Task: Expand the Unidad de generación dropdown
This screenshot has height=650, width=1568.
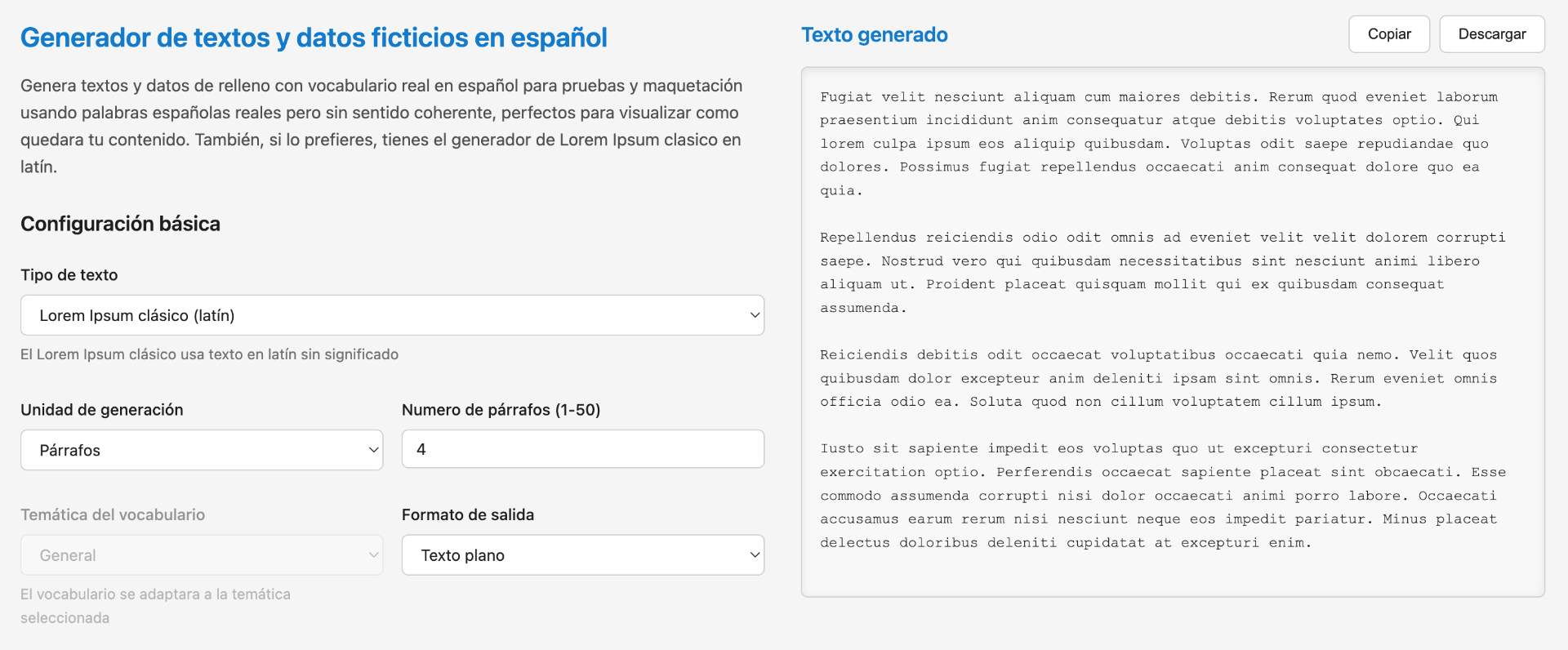Action: pyautogui.click(x=201, y=450)
